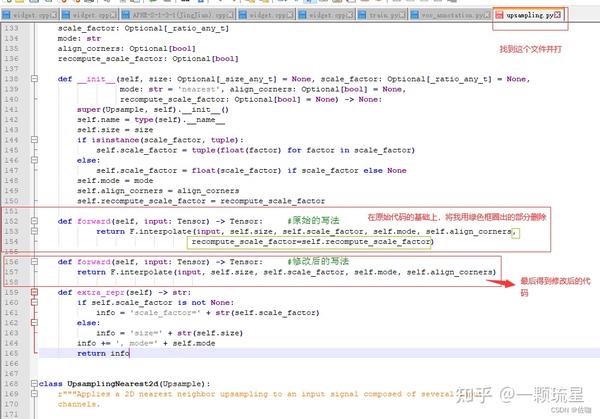
Task: Close the upsampling.py tab with its X
Action: point(558,15)
